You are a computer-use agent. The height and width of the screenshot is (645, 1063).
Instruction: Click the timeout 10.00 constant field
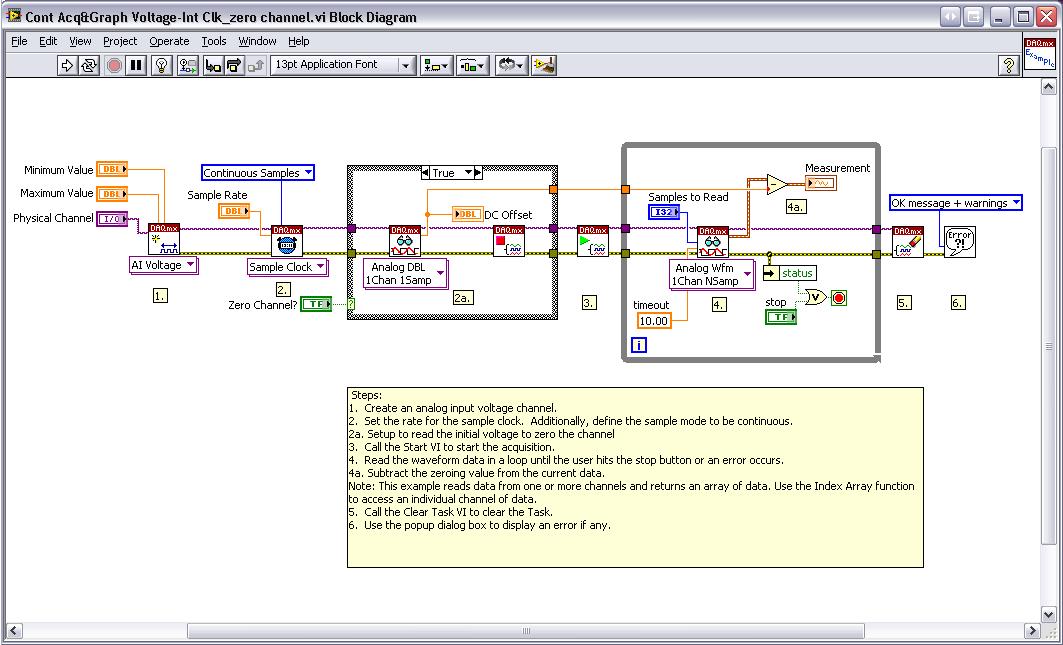654,320
